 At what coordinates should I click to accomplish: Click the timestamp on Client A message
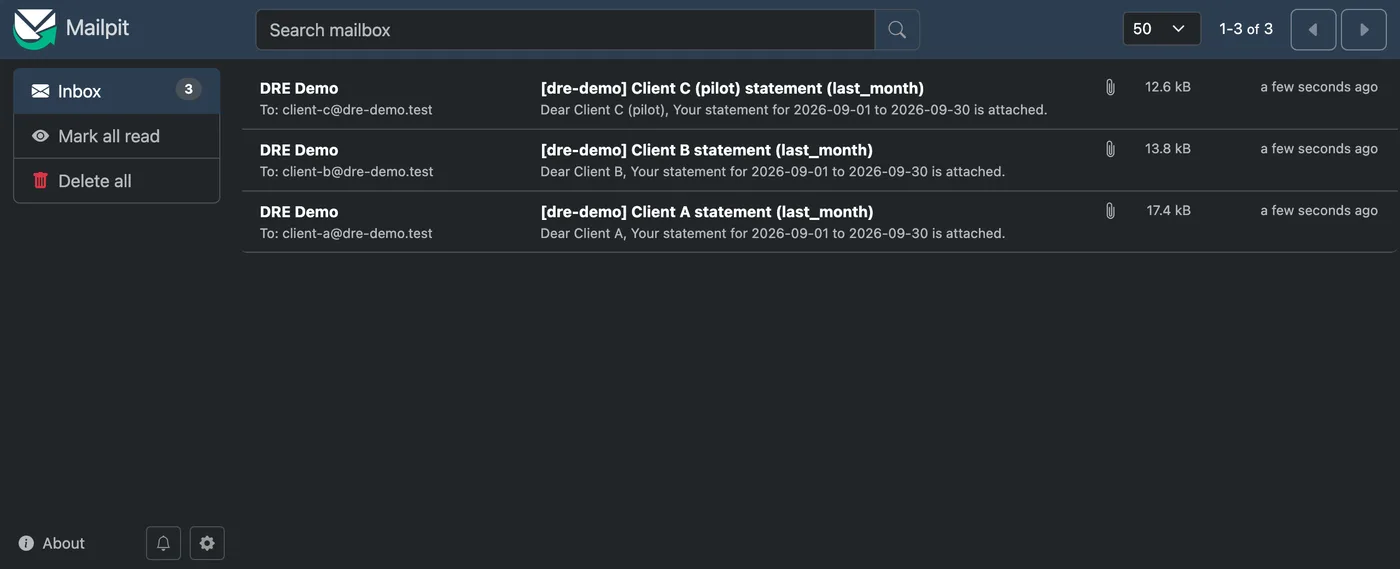[x=1319, y=211]
